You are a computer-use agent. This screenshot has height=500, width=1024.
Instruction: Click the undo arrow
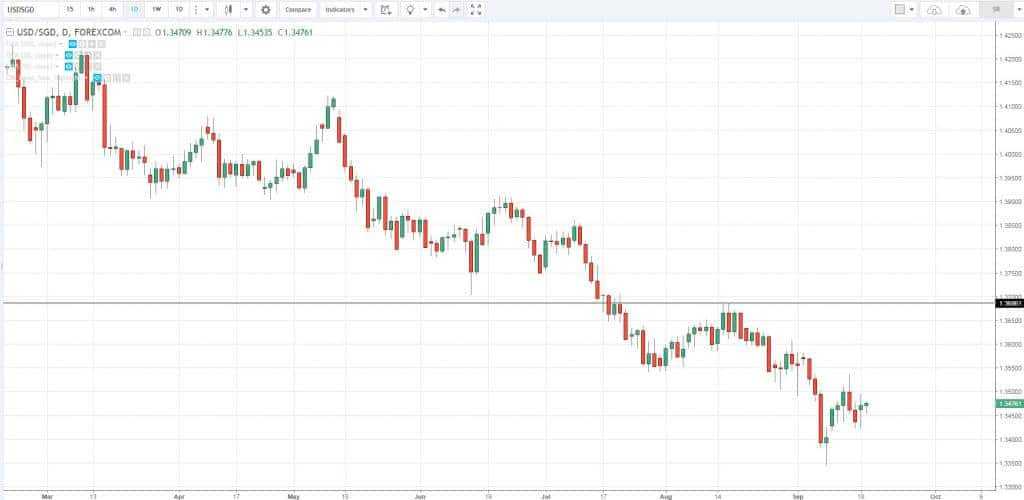441,9
